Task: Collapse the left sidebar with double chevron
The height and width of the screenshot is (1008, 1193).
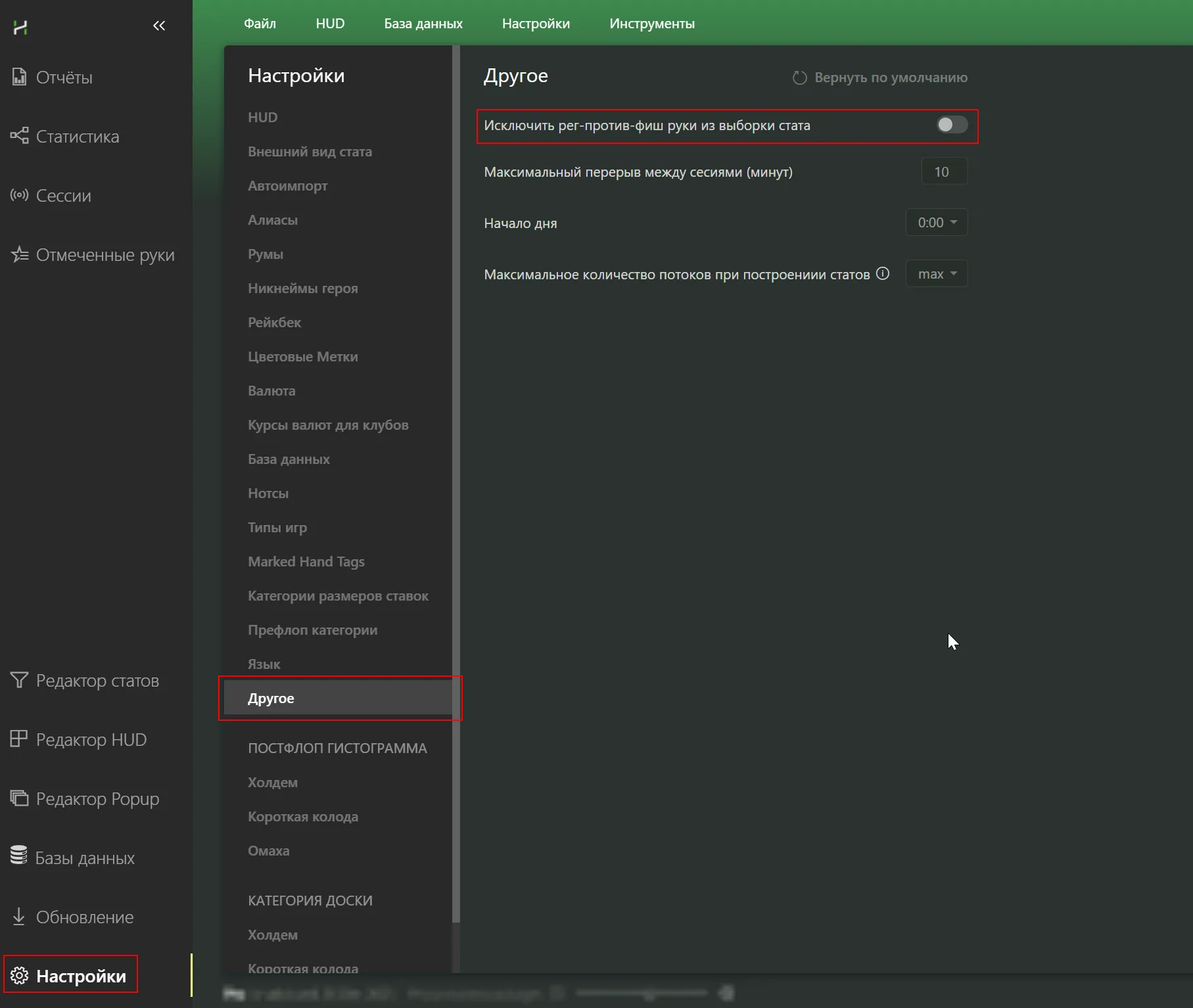Action: (159, 26)
